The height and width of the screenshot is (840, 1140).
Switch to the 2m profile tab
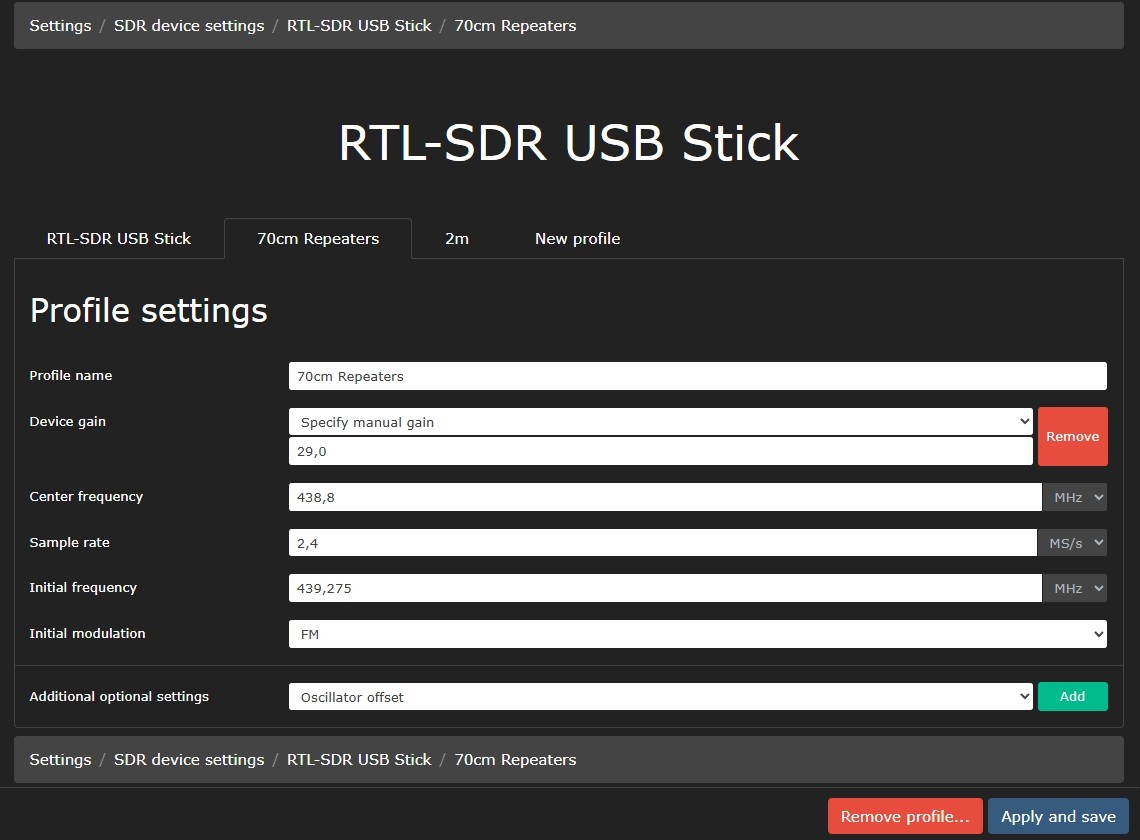tap(457, 239)
